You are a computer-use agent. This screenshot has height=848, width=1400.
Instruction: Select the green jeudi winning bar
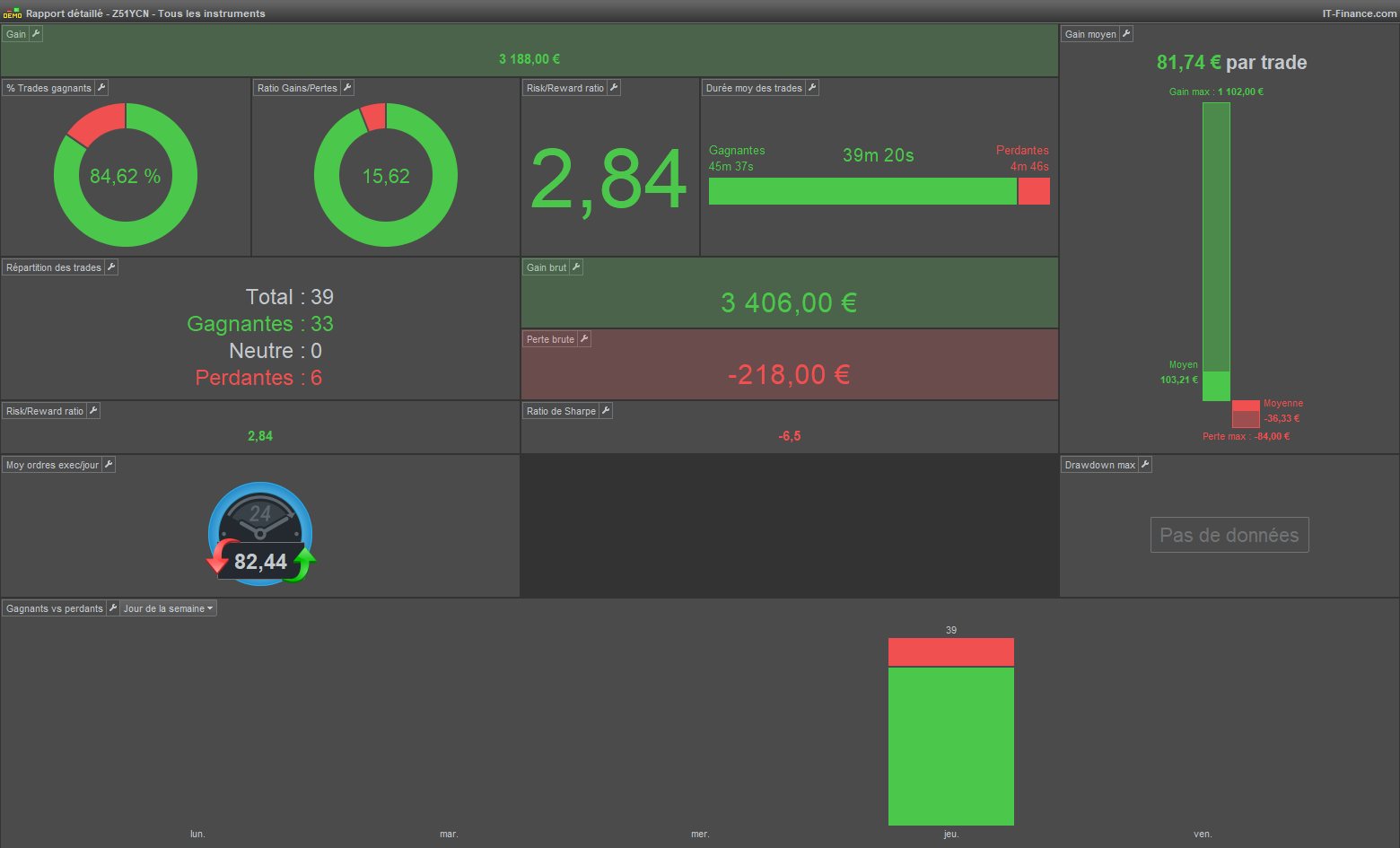[x=951, y=746]
